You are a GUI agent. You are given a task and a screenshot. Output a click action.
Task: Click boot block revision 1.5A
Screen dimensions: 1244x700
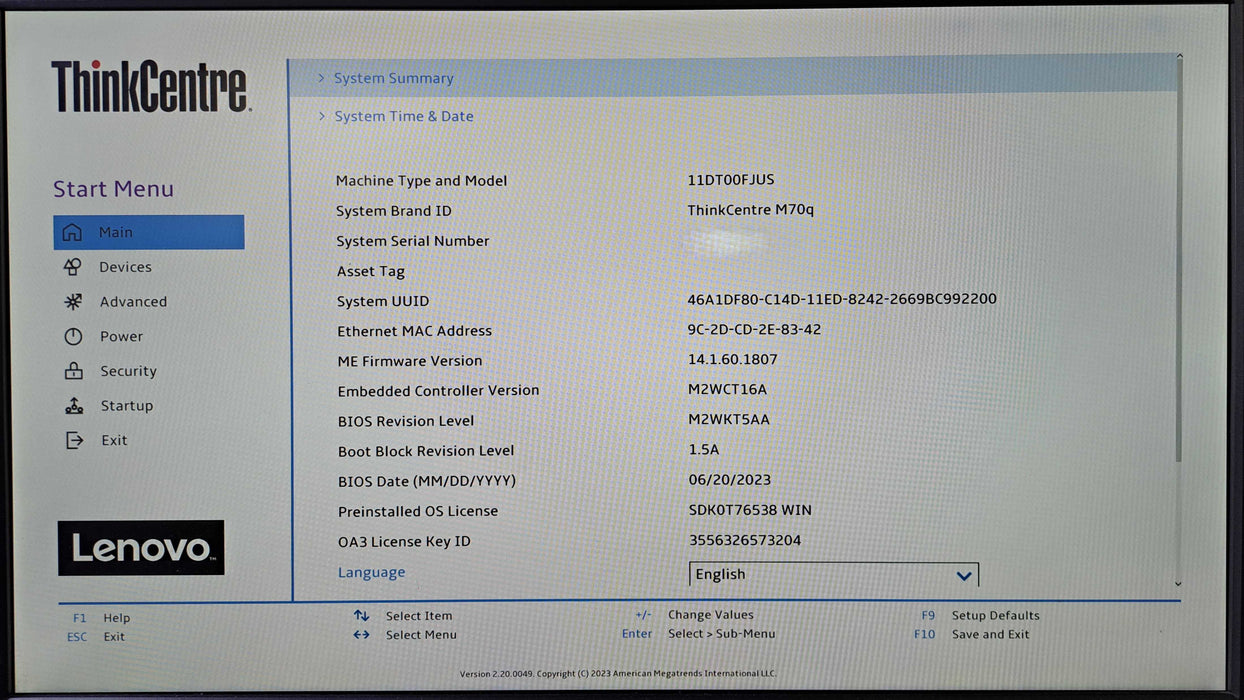pyautogui.click(x=704, y=449)
